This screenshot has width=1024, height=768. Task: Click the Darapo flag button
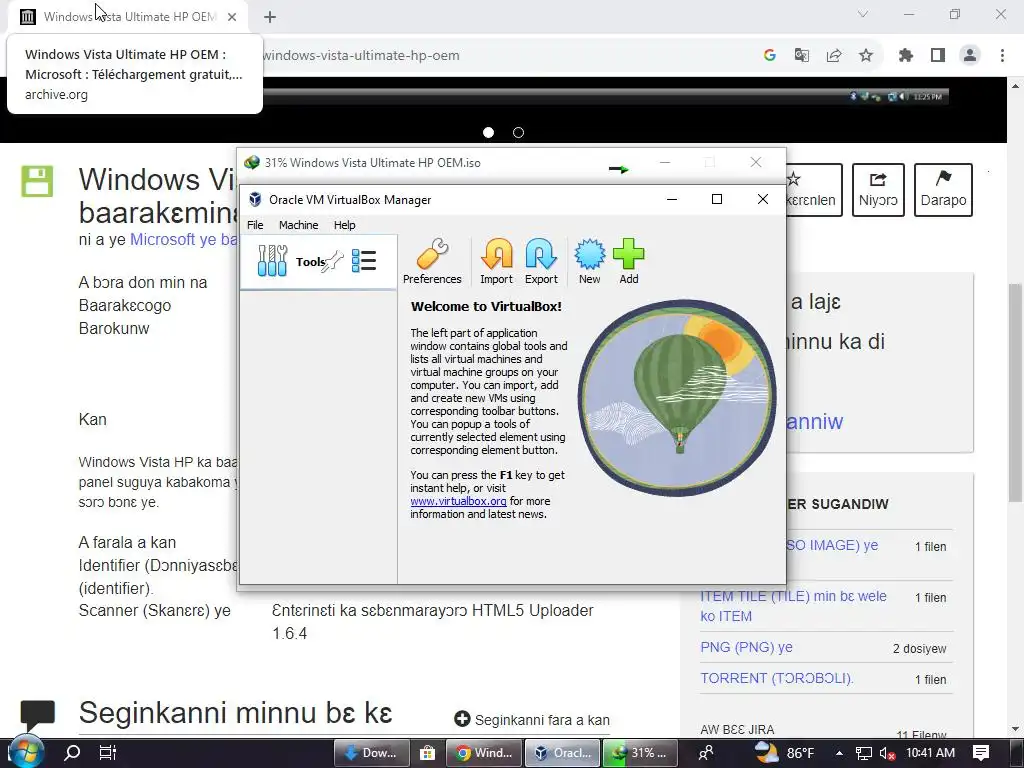coord(943,189)
